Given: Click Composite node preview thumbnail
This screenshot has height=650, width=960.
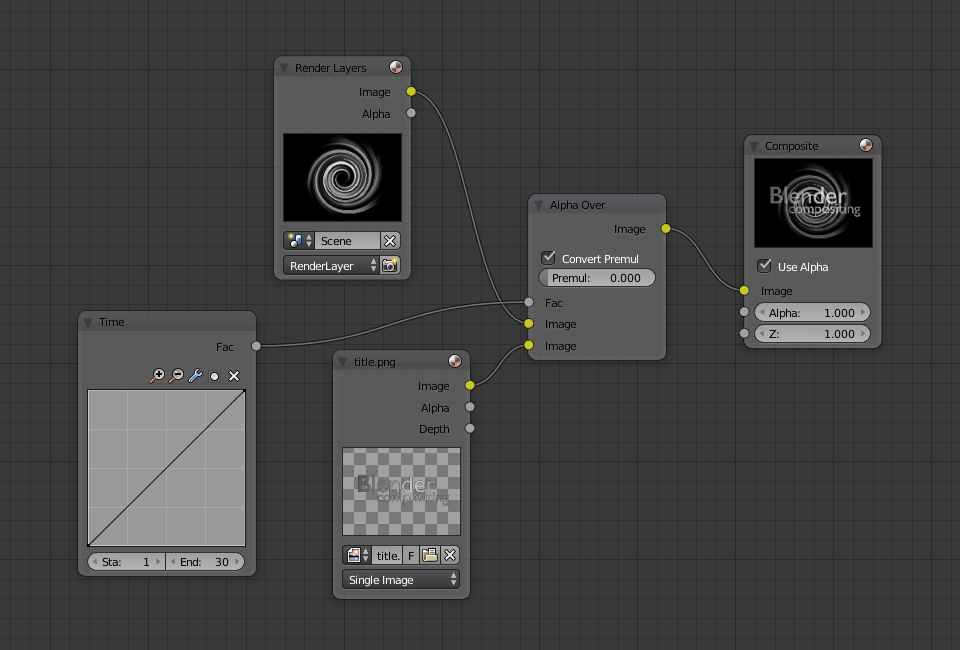Looking at the screenshot, I should (813, 203).
